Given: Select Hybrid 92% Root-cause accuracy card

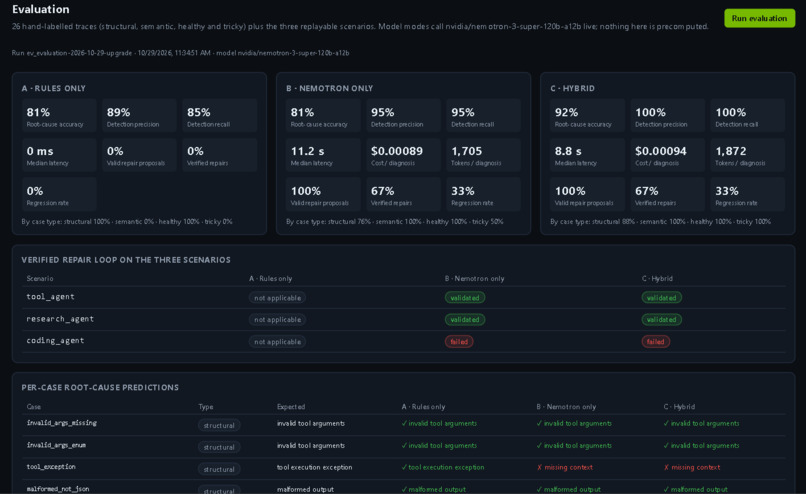Looking at the screenshot, I should [588, 116].
